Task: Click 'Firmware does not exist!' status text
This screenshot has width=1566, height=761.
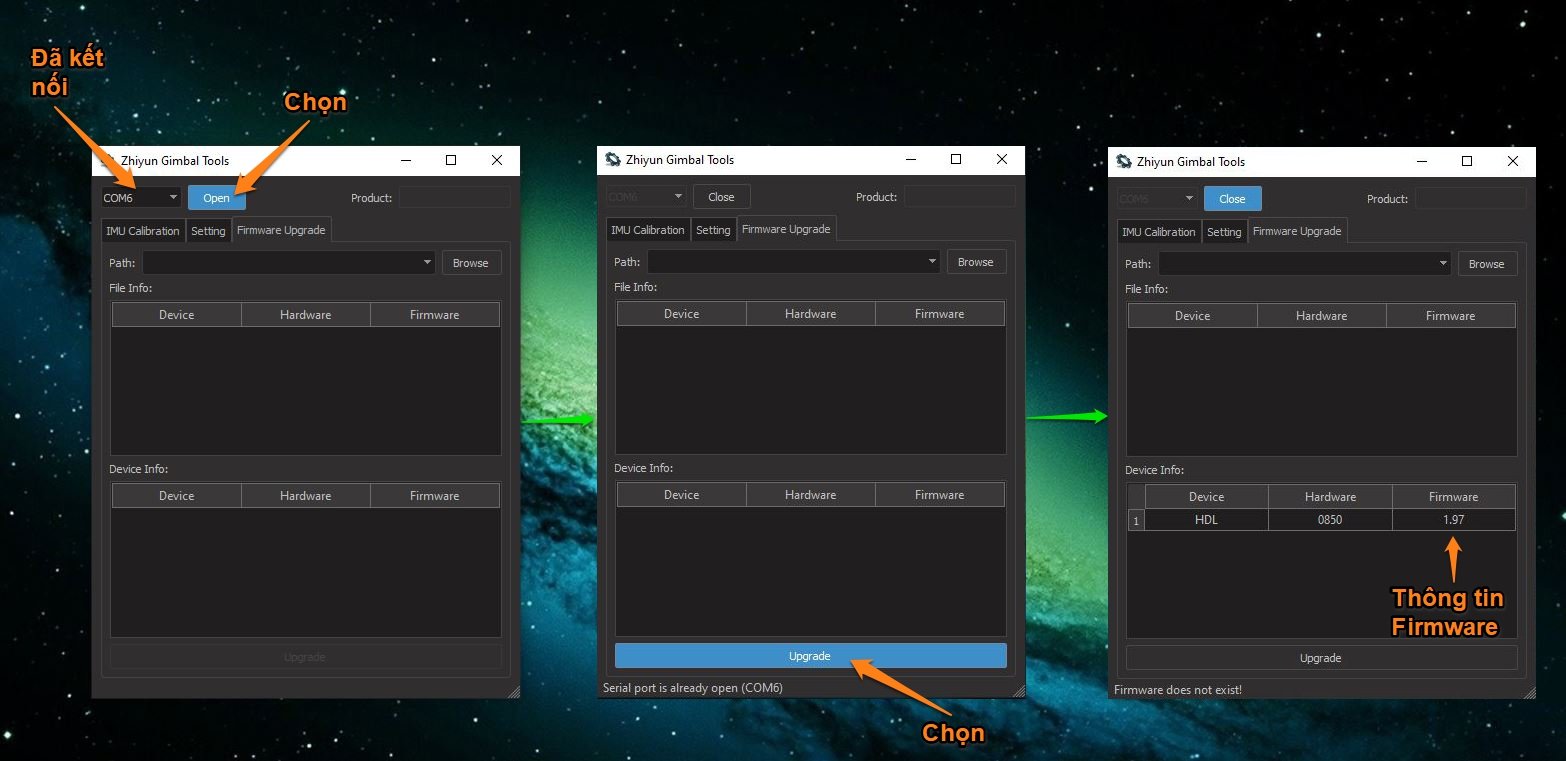Action: 1178,690
